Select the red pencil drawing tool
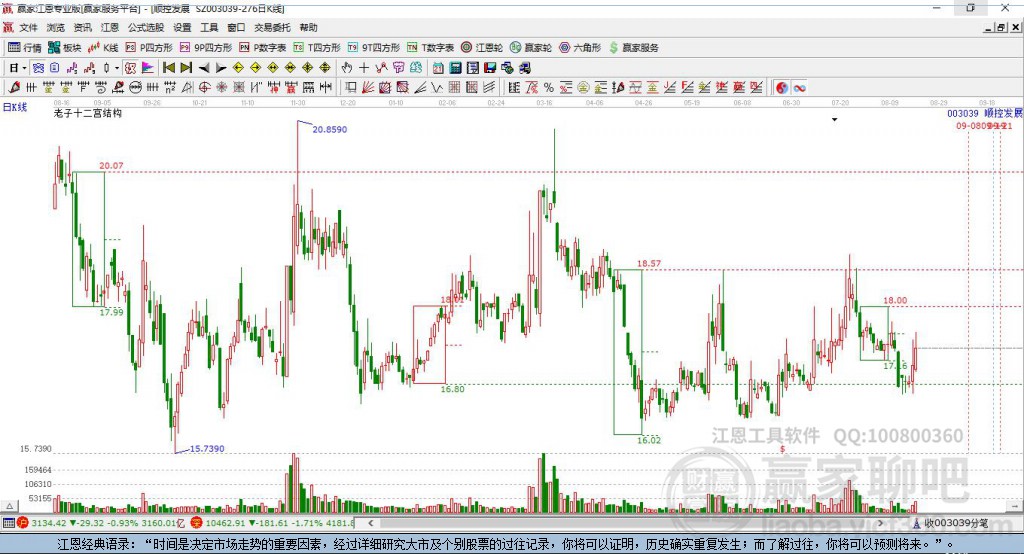 click(14, 88)
